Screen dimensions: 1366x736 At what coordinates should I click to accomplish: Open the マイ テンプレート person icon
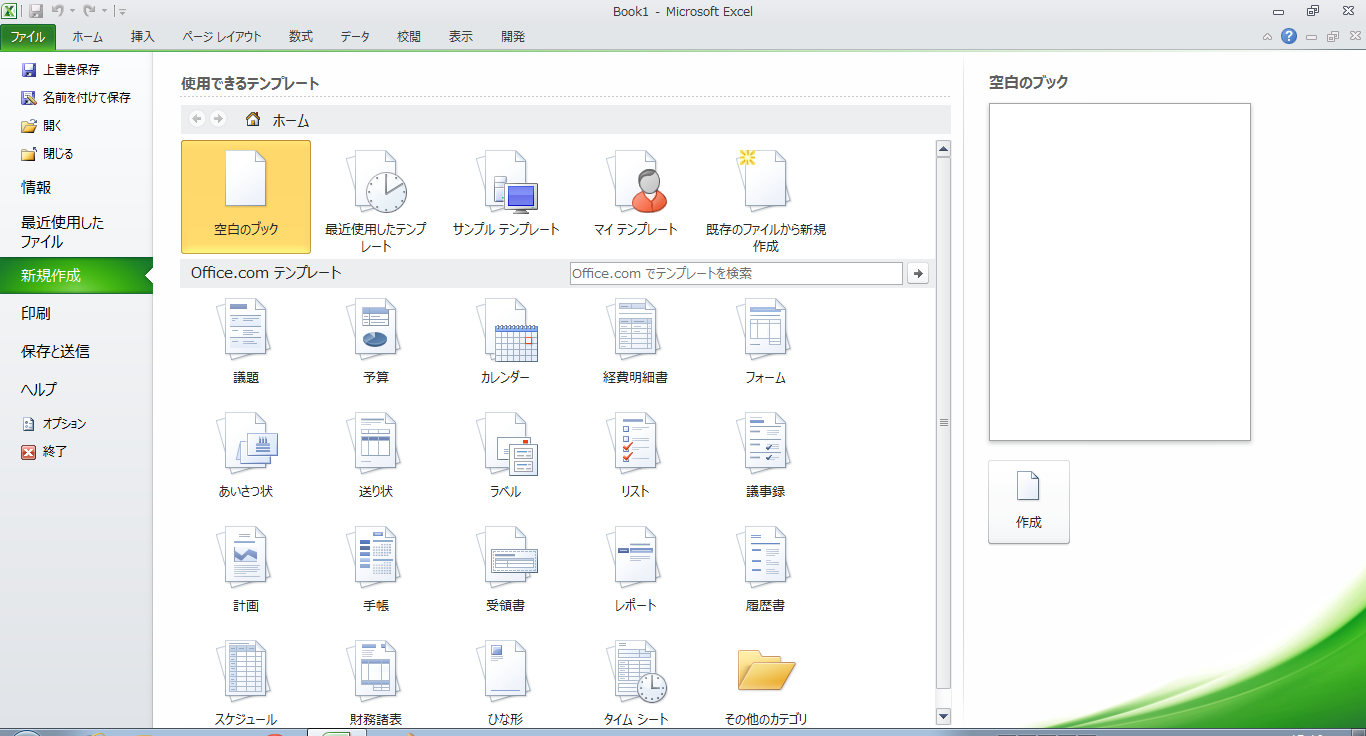click(x=636, y=183)
